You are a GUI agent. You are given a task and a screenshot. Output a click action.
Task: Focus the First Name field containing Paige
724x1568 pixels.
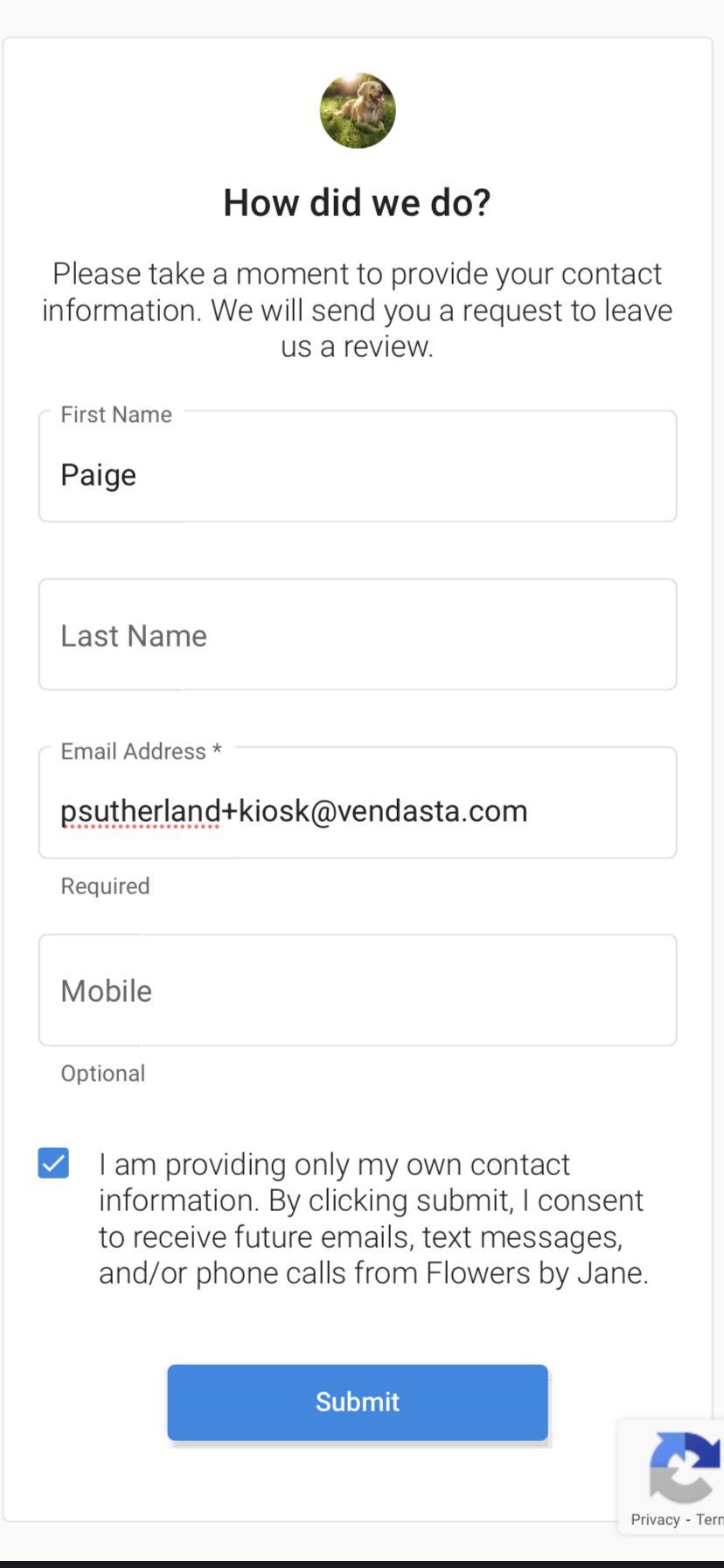point(358,465)
